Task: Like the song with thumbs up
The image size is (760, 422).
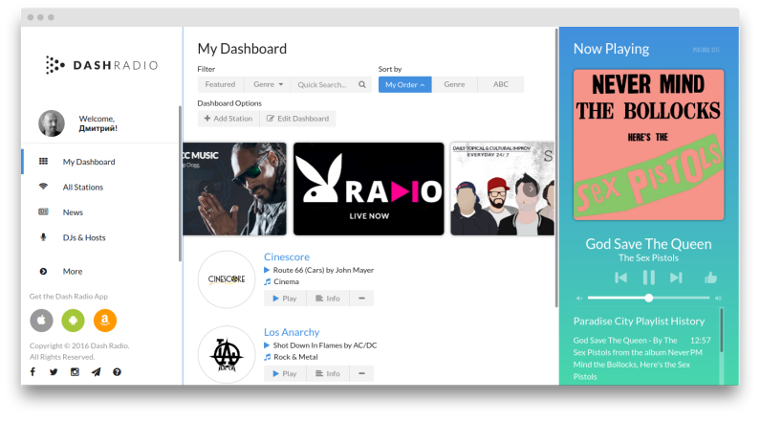Action: click(711, 278)
